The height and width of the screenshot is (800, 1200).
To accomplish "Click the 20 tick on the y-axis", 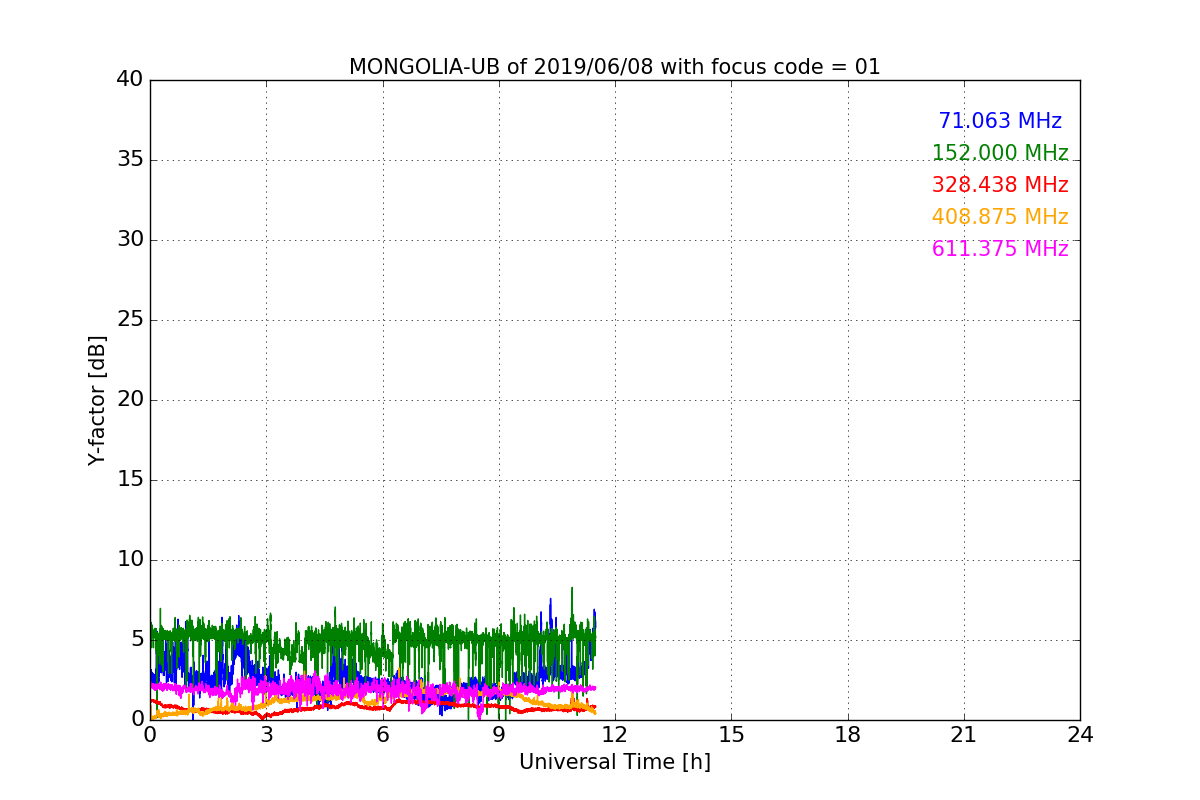I will (x=130, y=400).
